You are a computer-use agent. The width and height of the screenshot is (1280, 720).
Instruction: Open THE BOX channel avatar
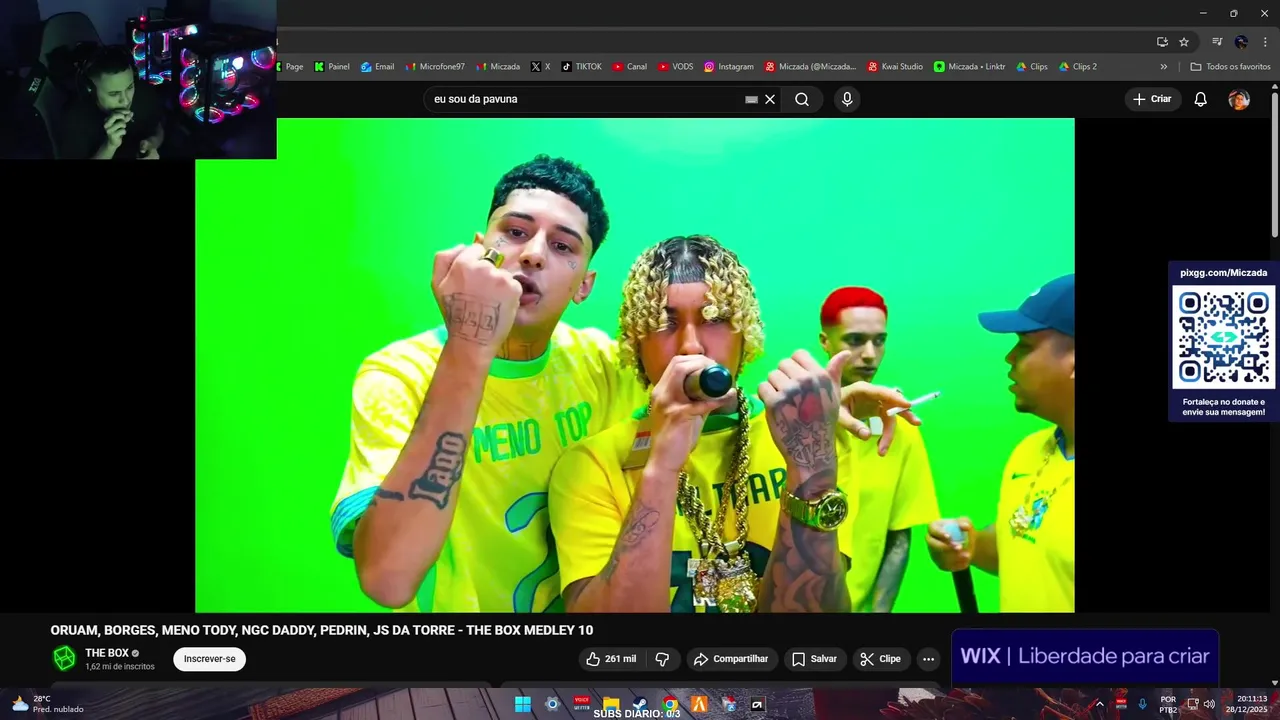point(64,658)
